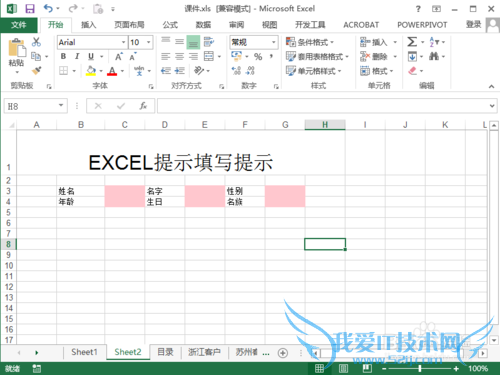Click the Wrap Text icon
500x375 pixels.
(209, 42)
